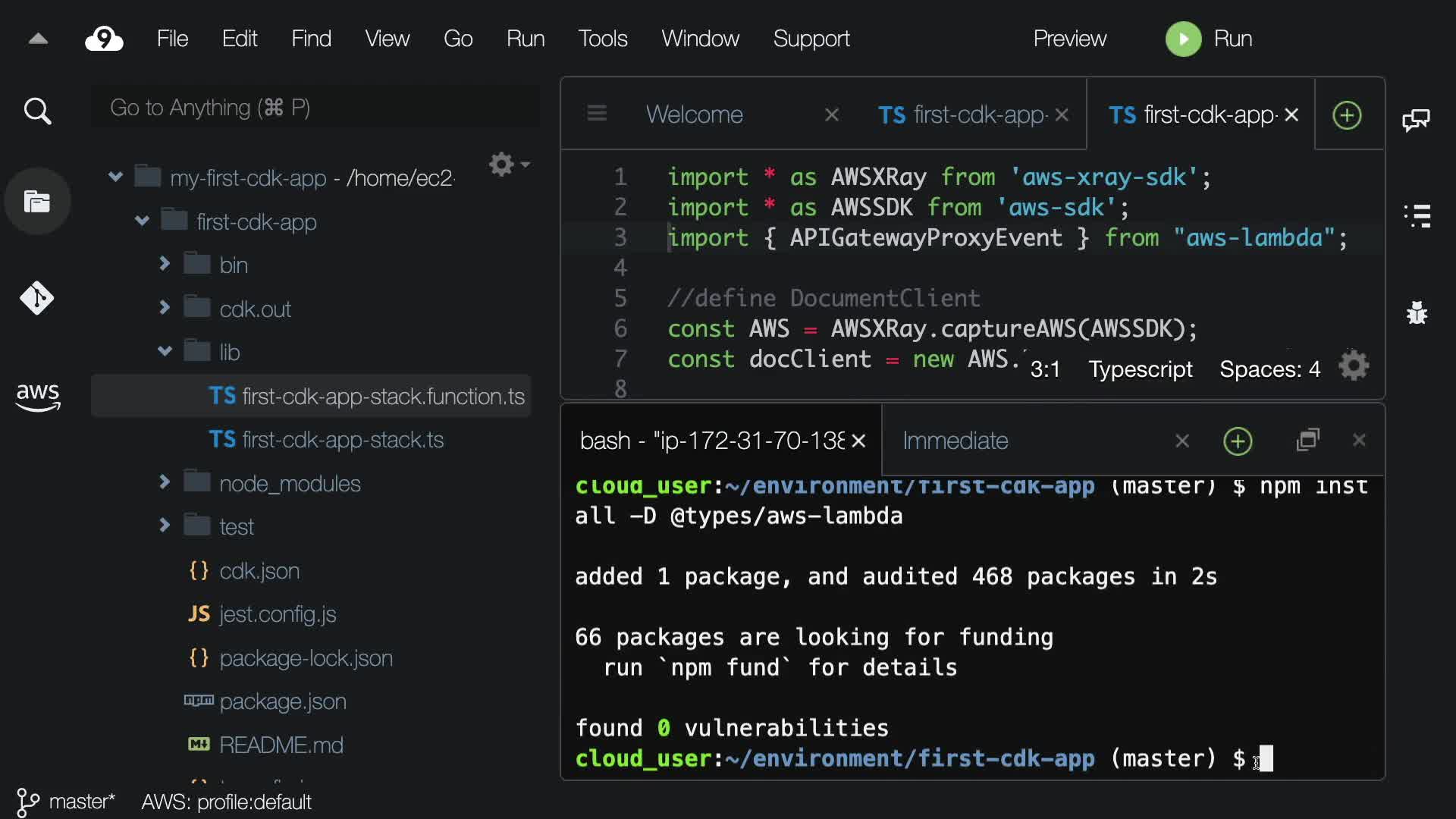Image resolution: width=1456 pixels, height=819 pixels.
Task: Open first-cdk-app-stack.ts in file tree
Action: (x=342, y=440)
